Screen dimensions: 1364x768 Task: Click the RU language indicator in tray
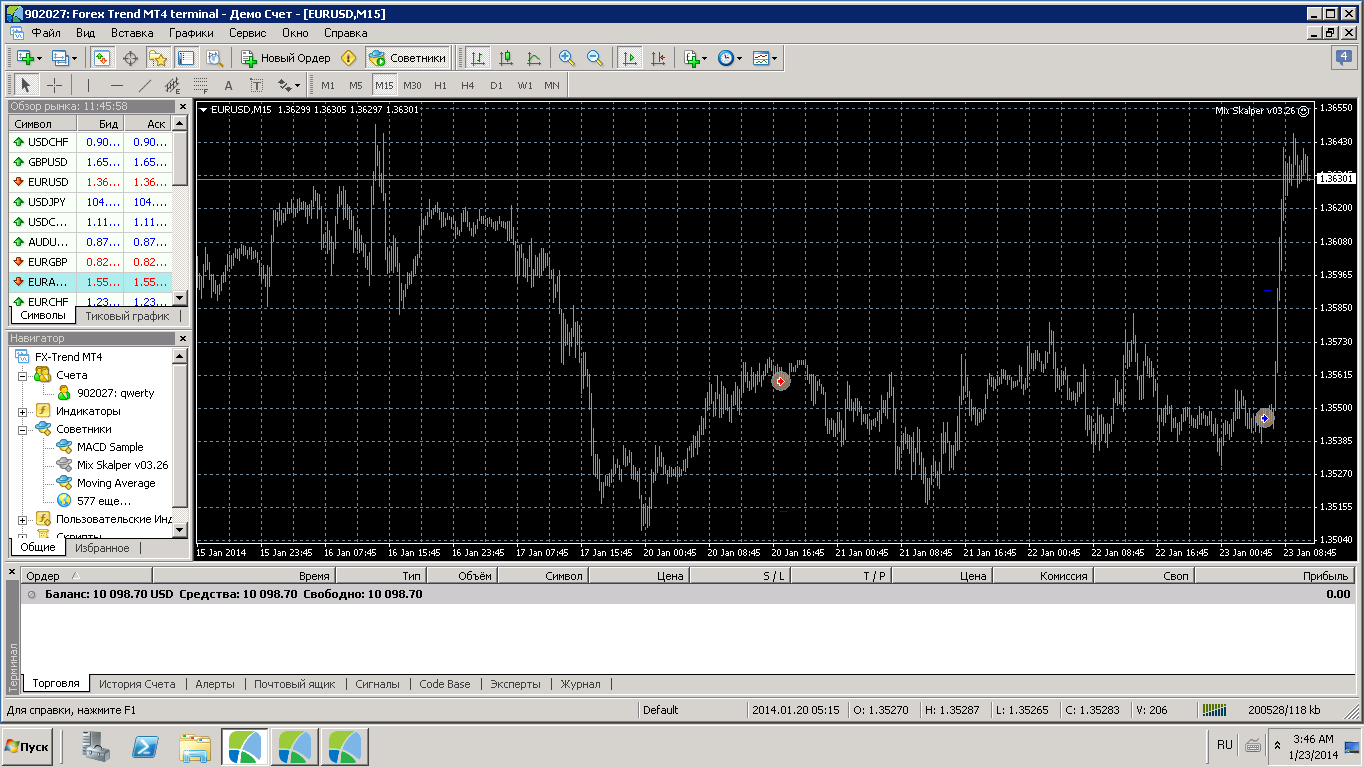pos(1224,746)
